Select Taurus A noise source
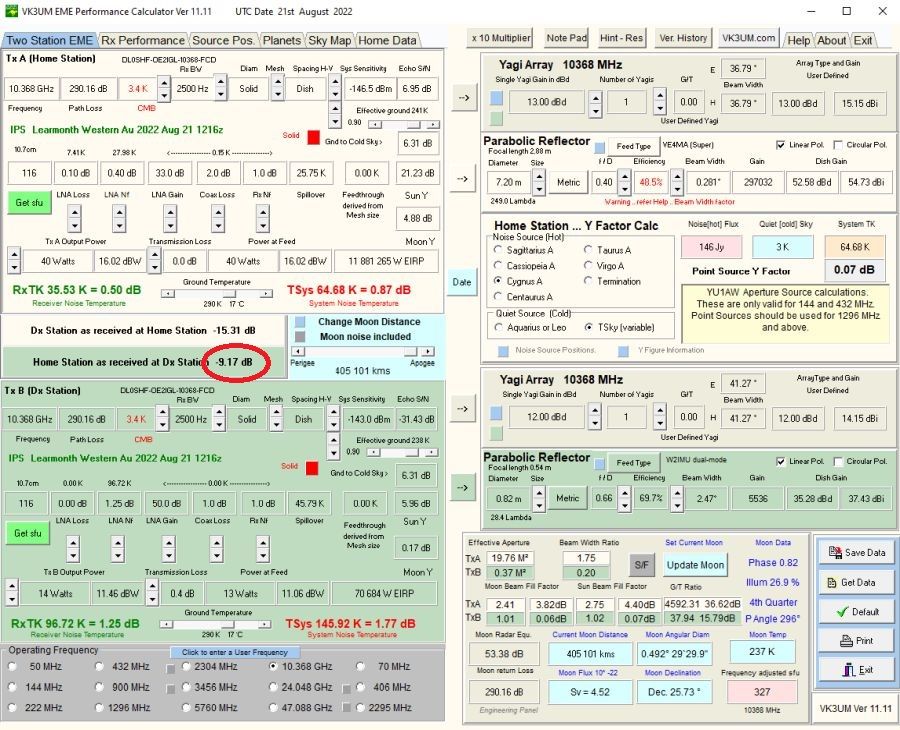 coord(588,250)
